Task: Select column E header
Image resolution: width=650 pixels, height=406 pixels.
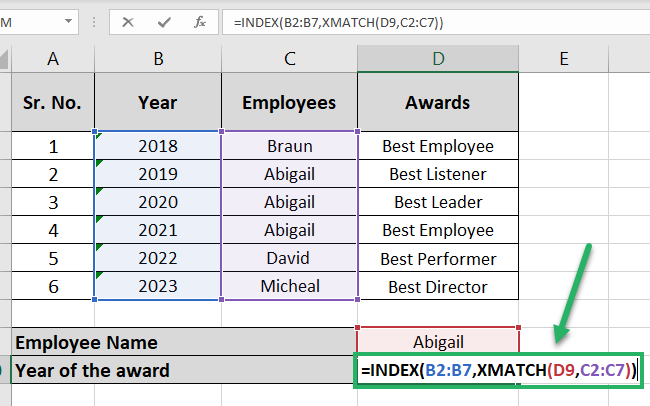Action: (x=564, y=60)
